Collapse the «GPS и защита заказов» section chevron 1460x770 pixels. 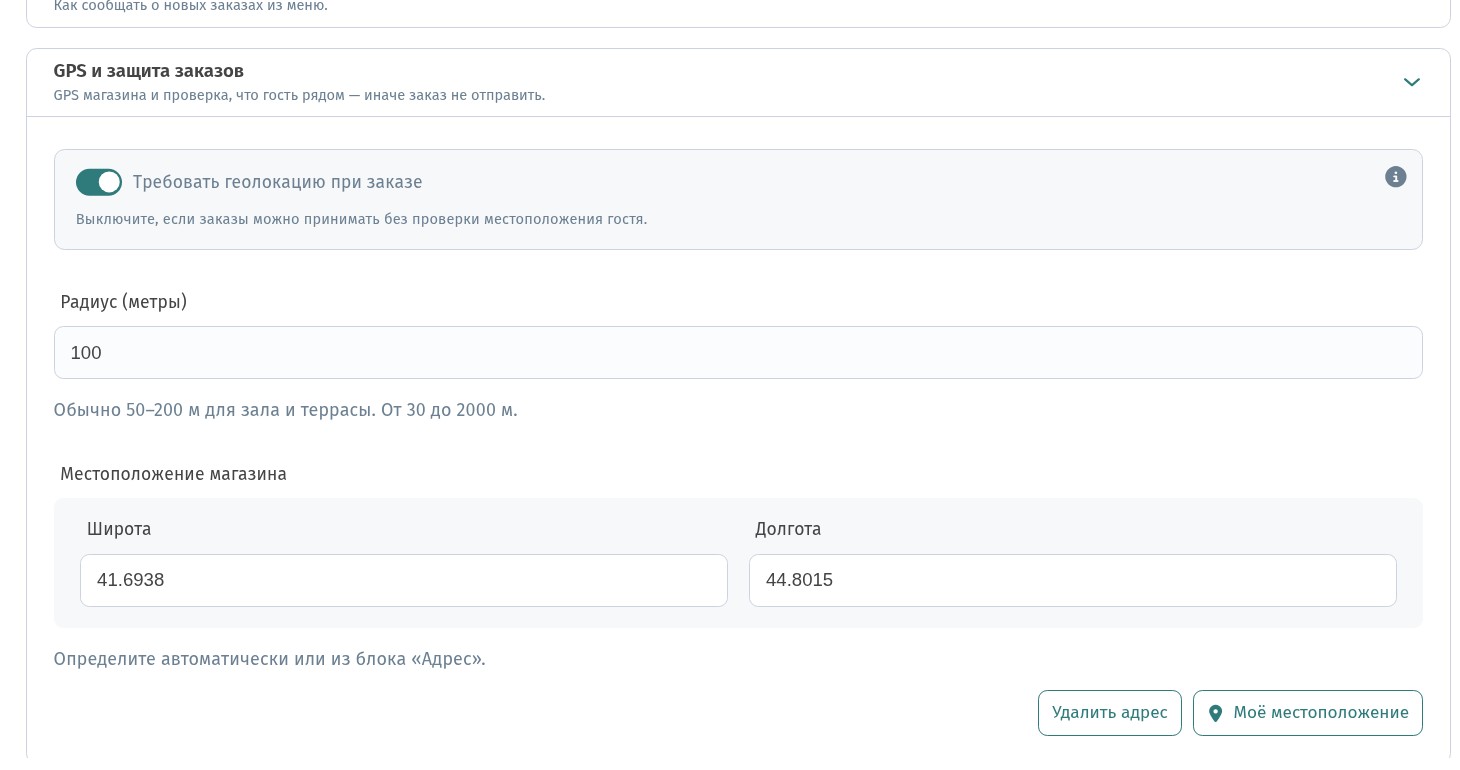pos(1411,82)
